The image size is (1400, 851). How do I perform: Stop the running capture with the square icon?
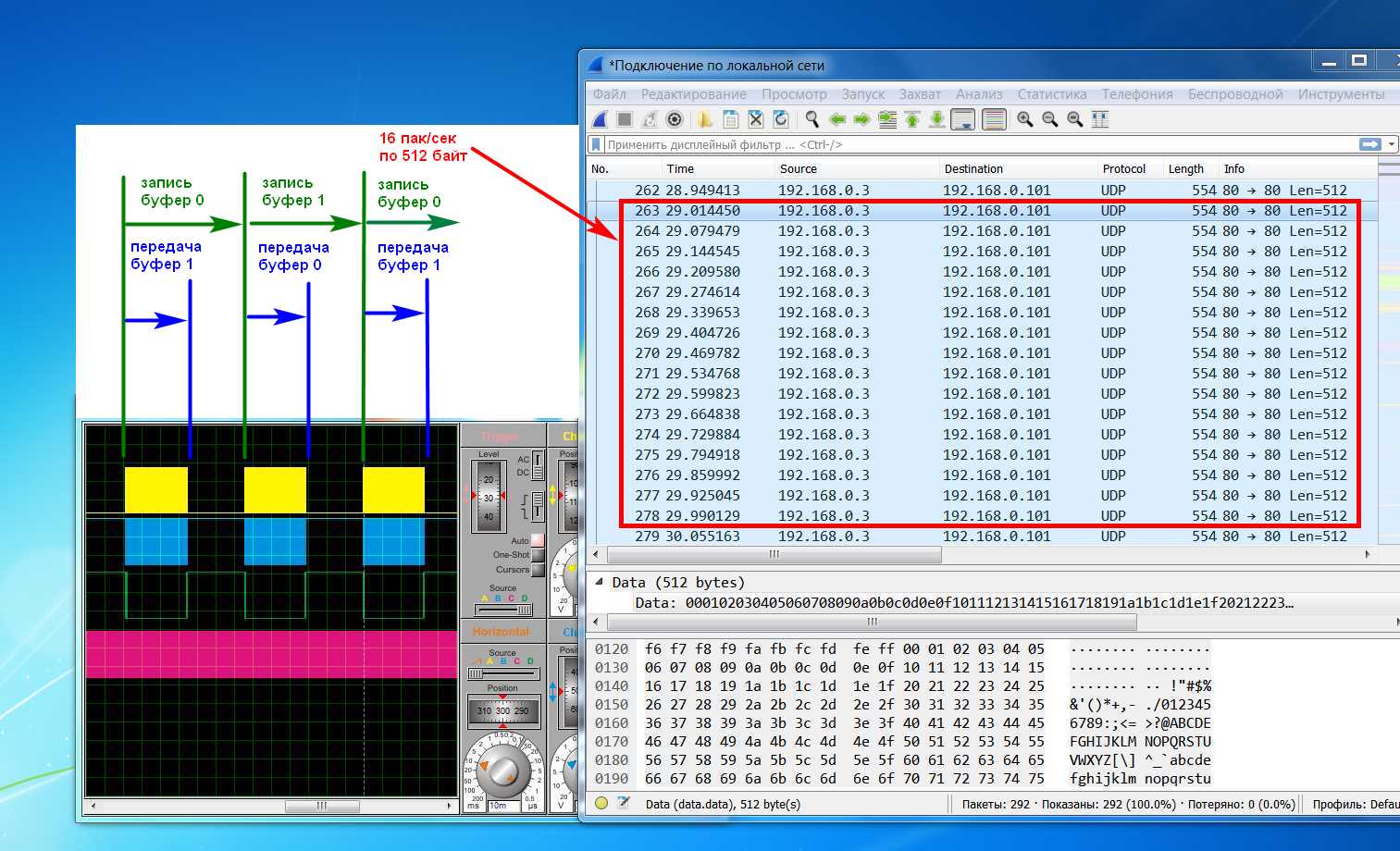(x=625, y=119)
